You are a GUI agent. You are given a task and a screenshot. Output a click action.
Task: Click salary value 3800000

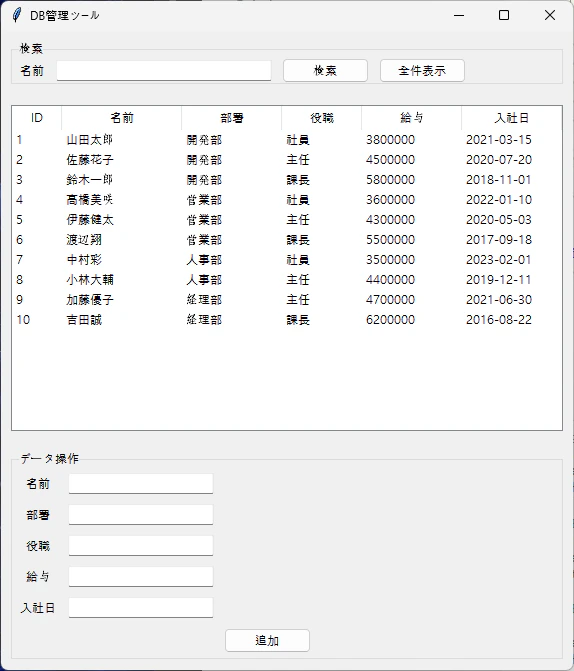pos(390,140)
